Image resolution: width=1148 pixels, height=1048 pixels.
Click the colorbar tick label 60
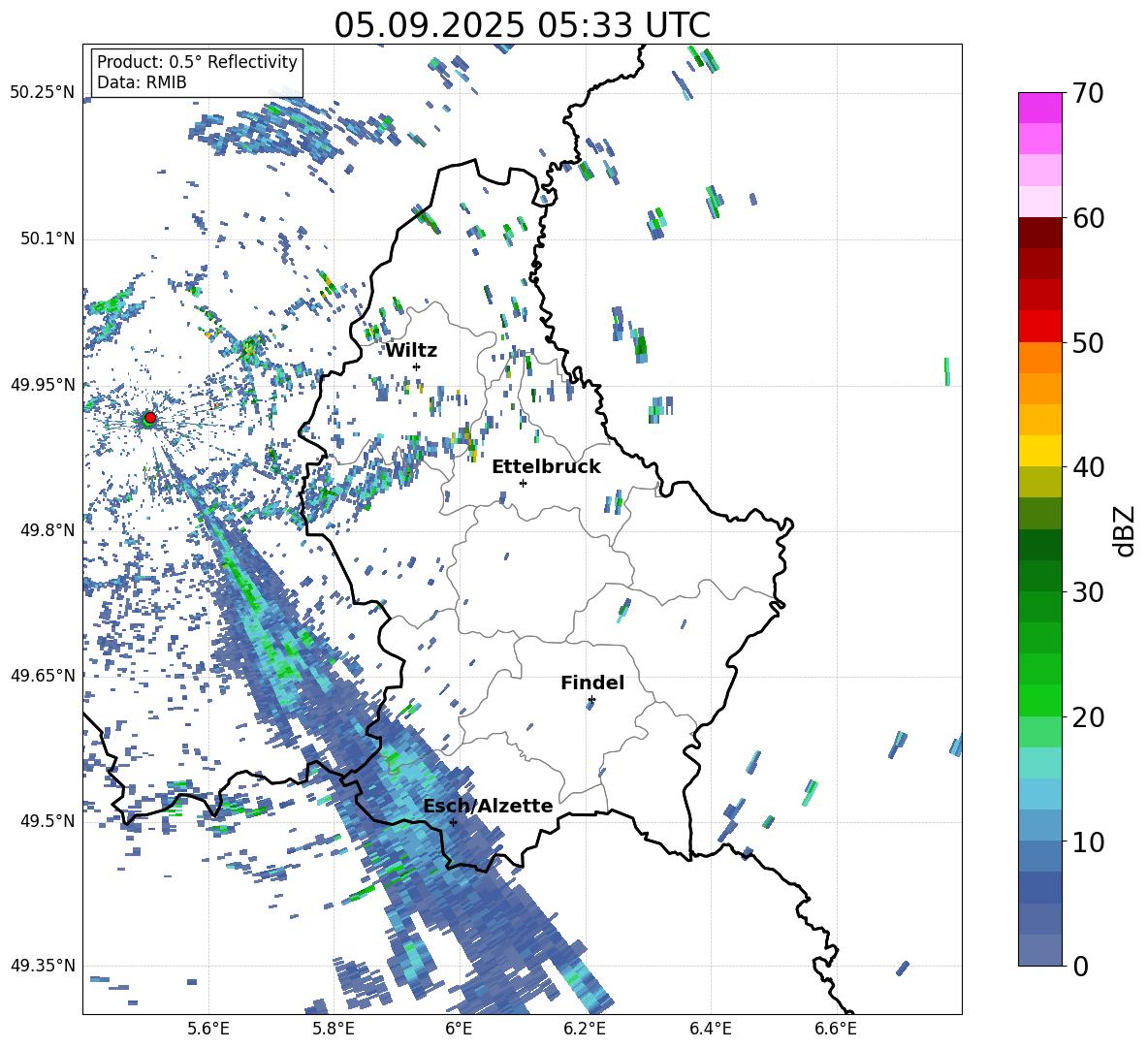point(1088,218)
